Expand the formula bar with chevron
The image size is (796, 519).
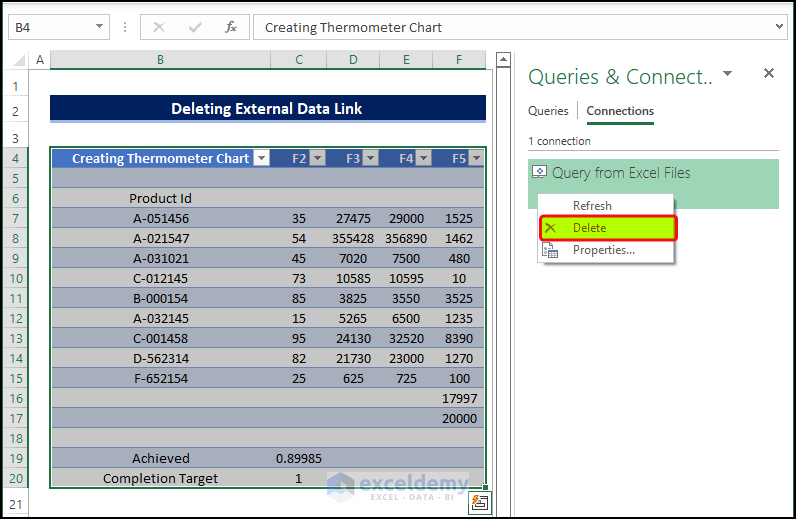click(780, 27)
